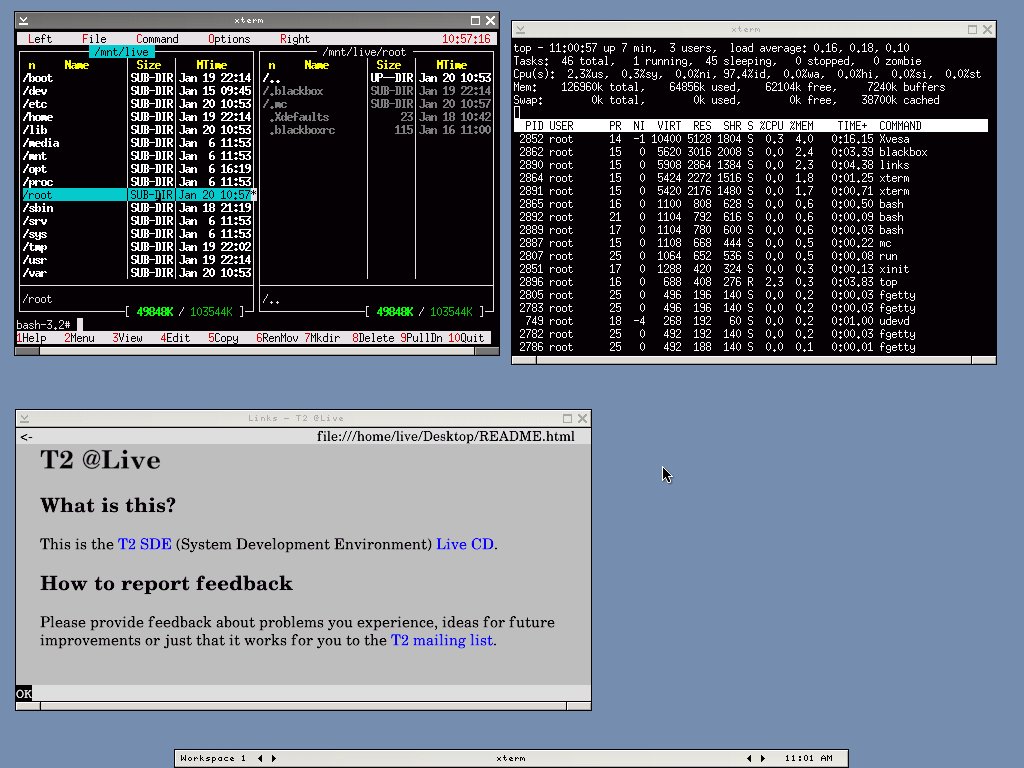This screenshot has height=768, width=1024.
Task: Click the iconify button on mc xterm window
Action: tap(23, 20)
